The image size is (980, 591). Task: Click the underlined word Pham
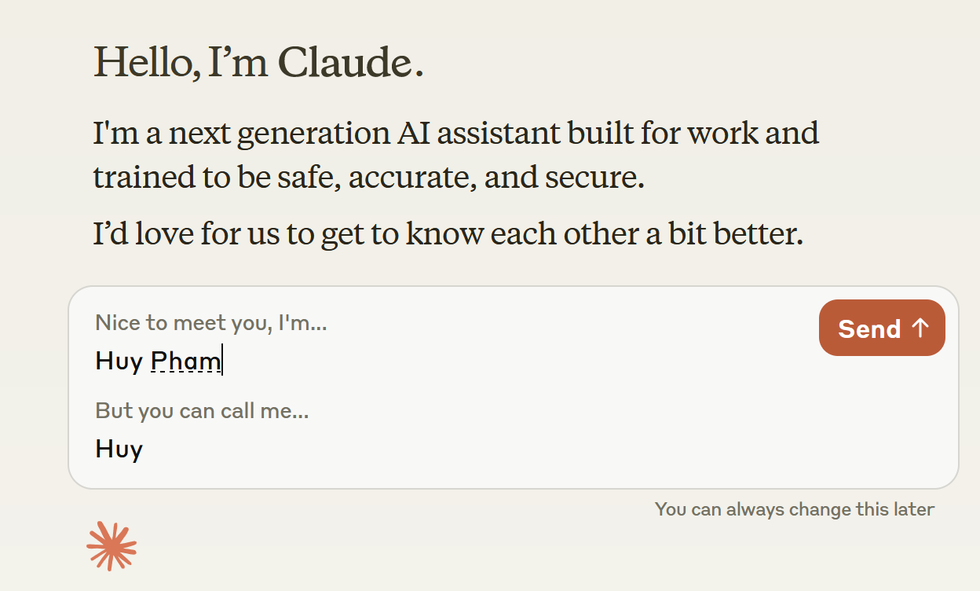click(186, 360)
